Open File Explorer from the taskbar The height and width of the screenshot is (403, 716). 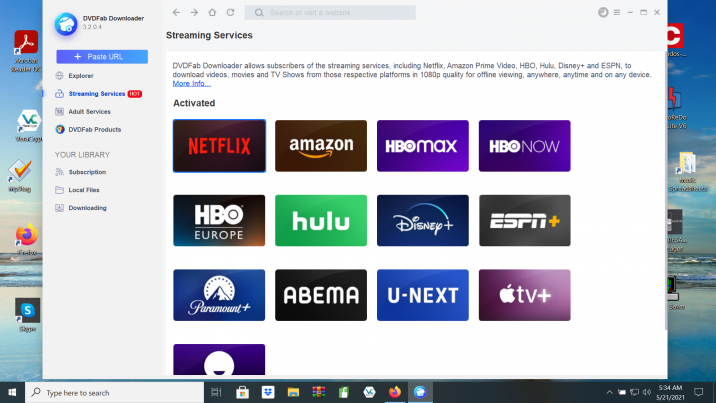[293, 392]
